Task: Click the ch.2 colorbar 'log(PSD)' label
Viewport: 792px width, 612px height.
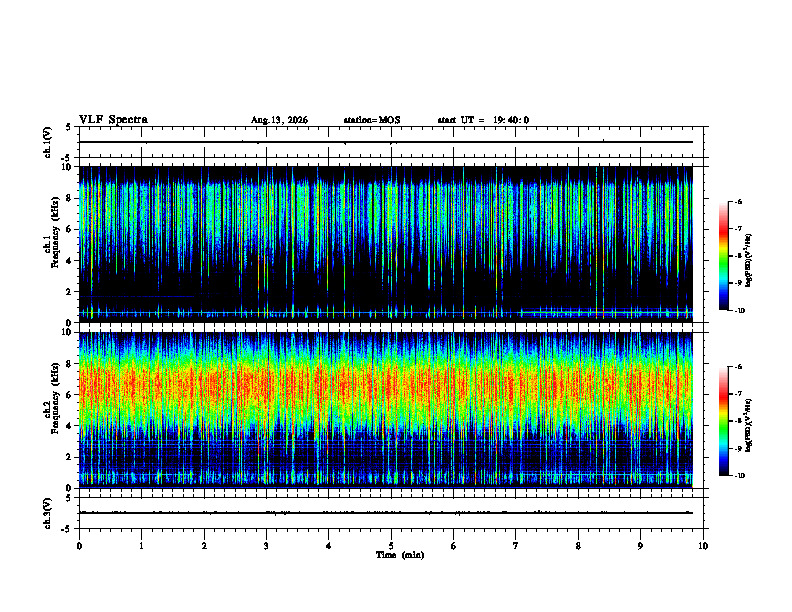Action: (749, 425)
